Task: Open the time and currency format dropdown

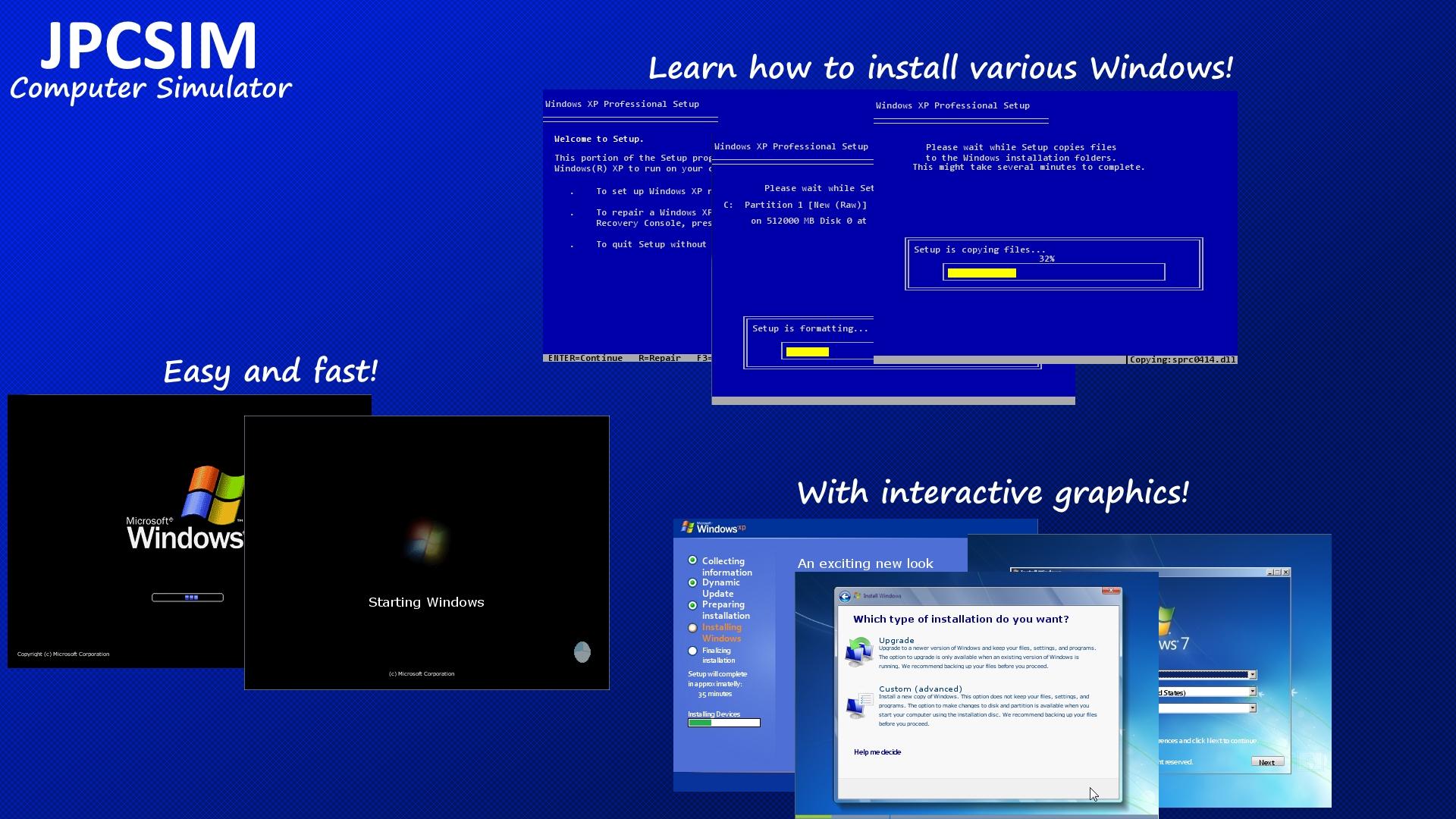Action: [x=1253, y=691]
